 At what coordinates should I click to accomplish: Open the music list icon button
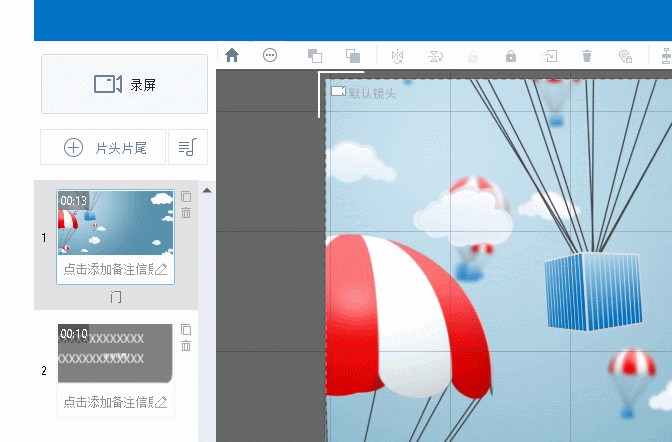[x=188, y=148]
